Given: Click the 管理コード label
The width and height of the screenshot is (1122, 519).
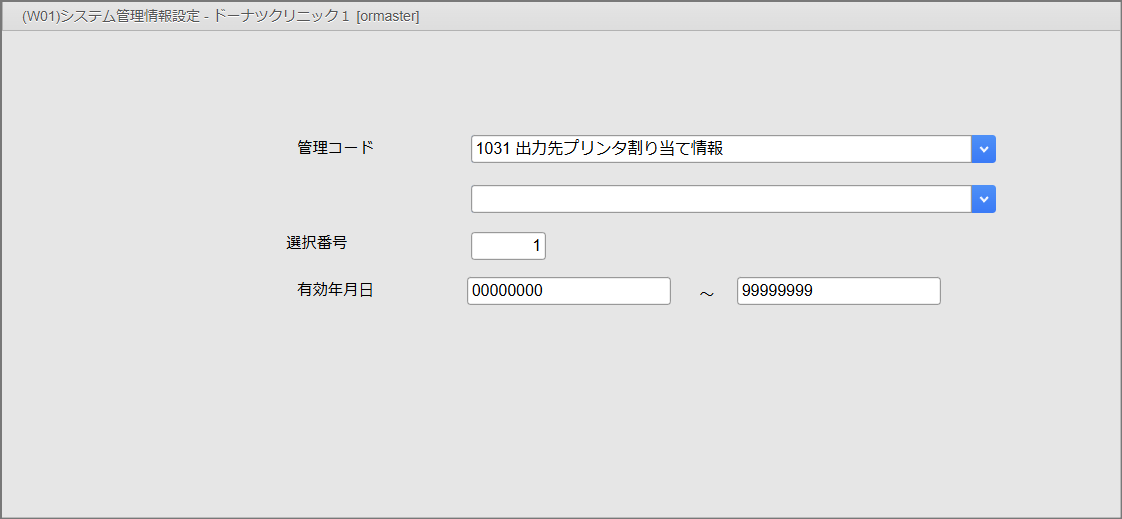Looking at the screenshot, I should click(x=335, y=147).
